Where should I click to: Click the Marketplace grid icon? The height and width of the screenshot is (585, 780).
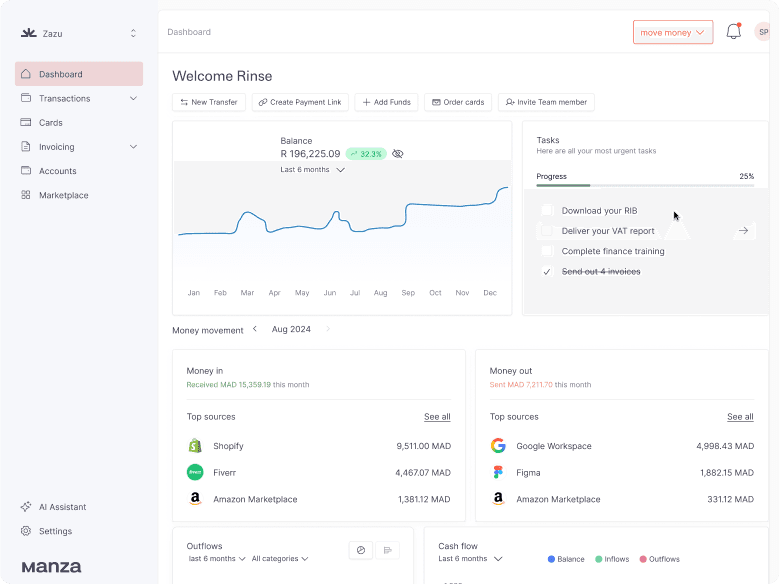coord(26,195)
